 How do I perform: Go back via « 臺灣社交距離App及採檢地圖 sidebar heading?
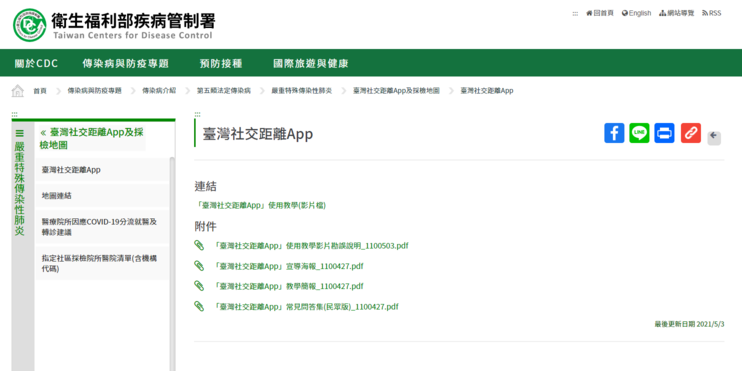pos(92,139)
